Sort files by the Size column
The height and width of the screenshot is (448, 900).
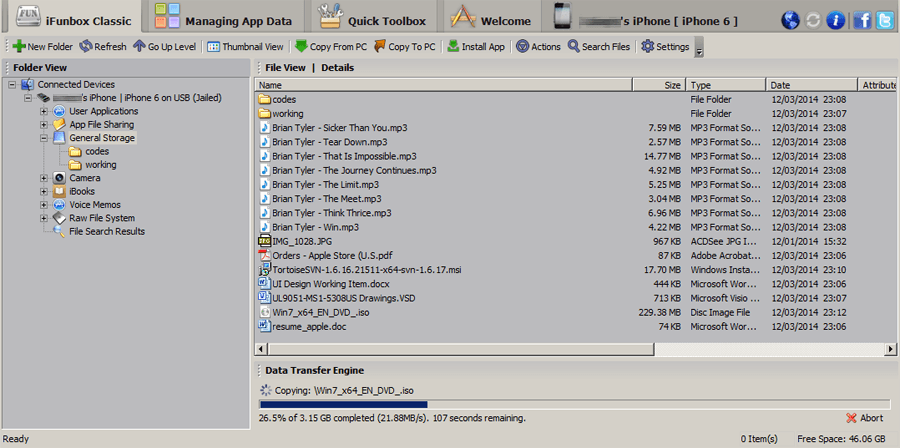(x=659, y=85)
